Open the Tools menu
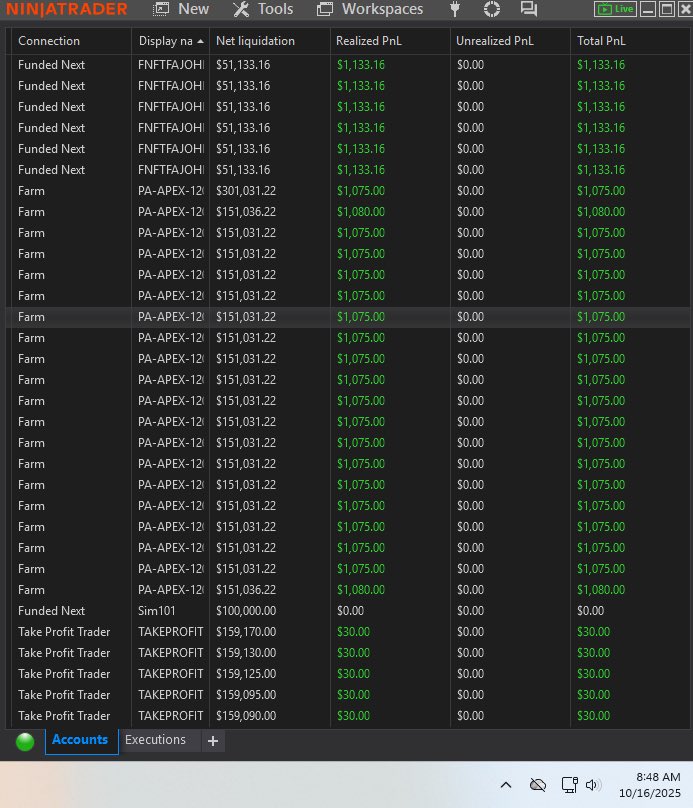 click(263, 9)
